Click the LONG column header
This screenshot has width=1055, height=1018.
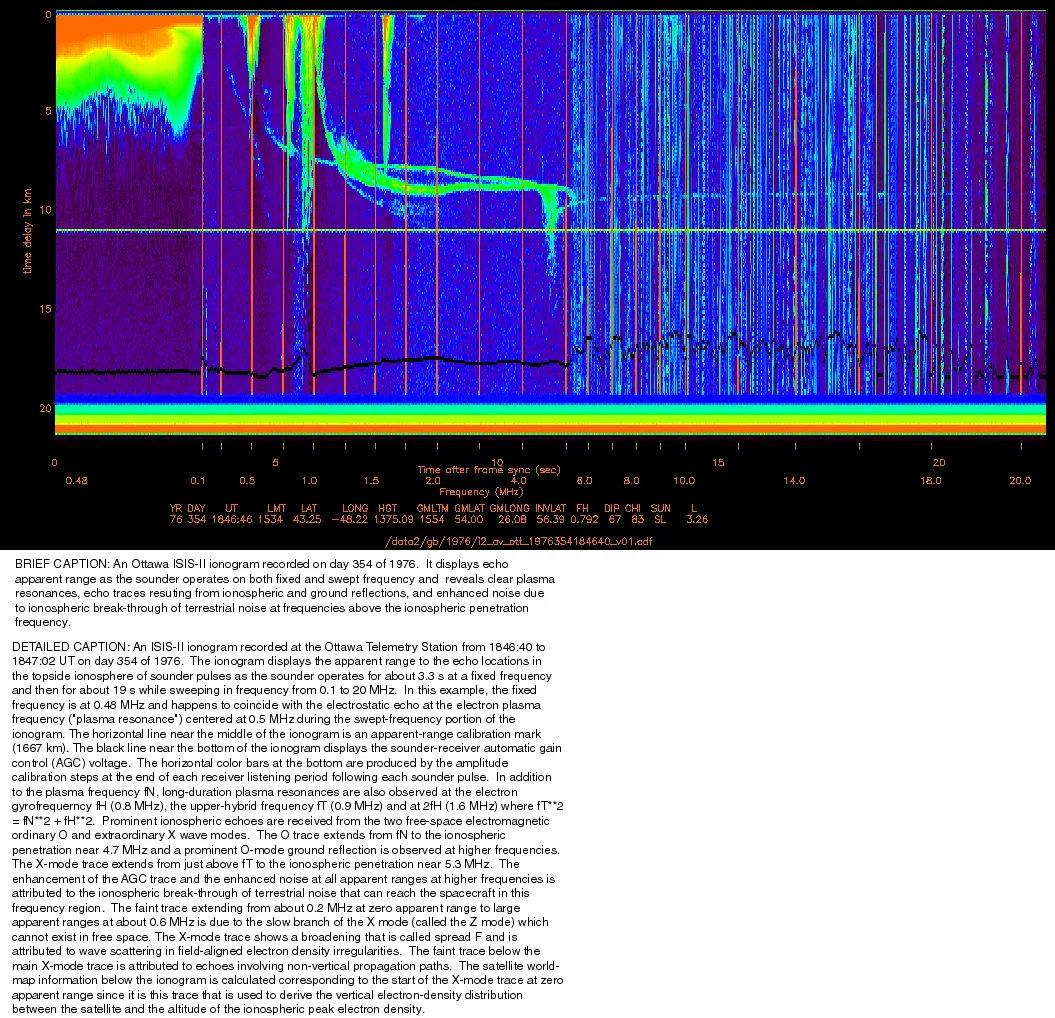click(355, 508)
